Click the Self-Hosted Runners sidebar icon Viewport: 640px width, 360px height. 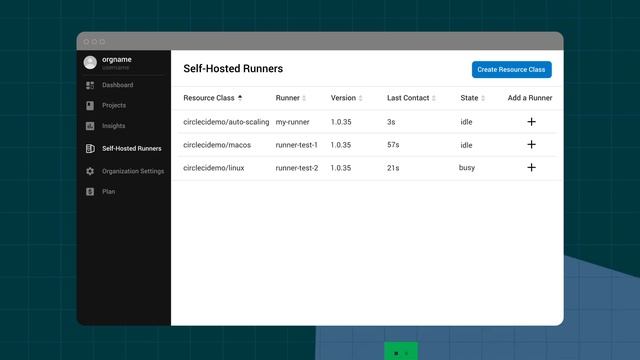[90, 149]
